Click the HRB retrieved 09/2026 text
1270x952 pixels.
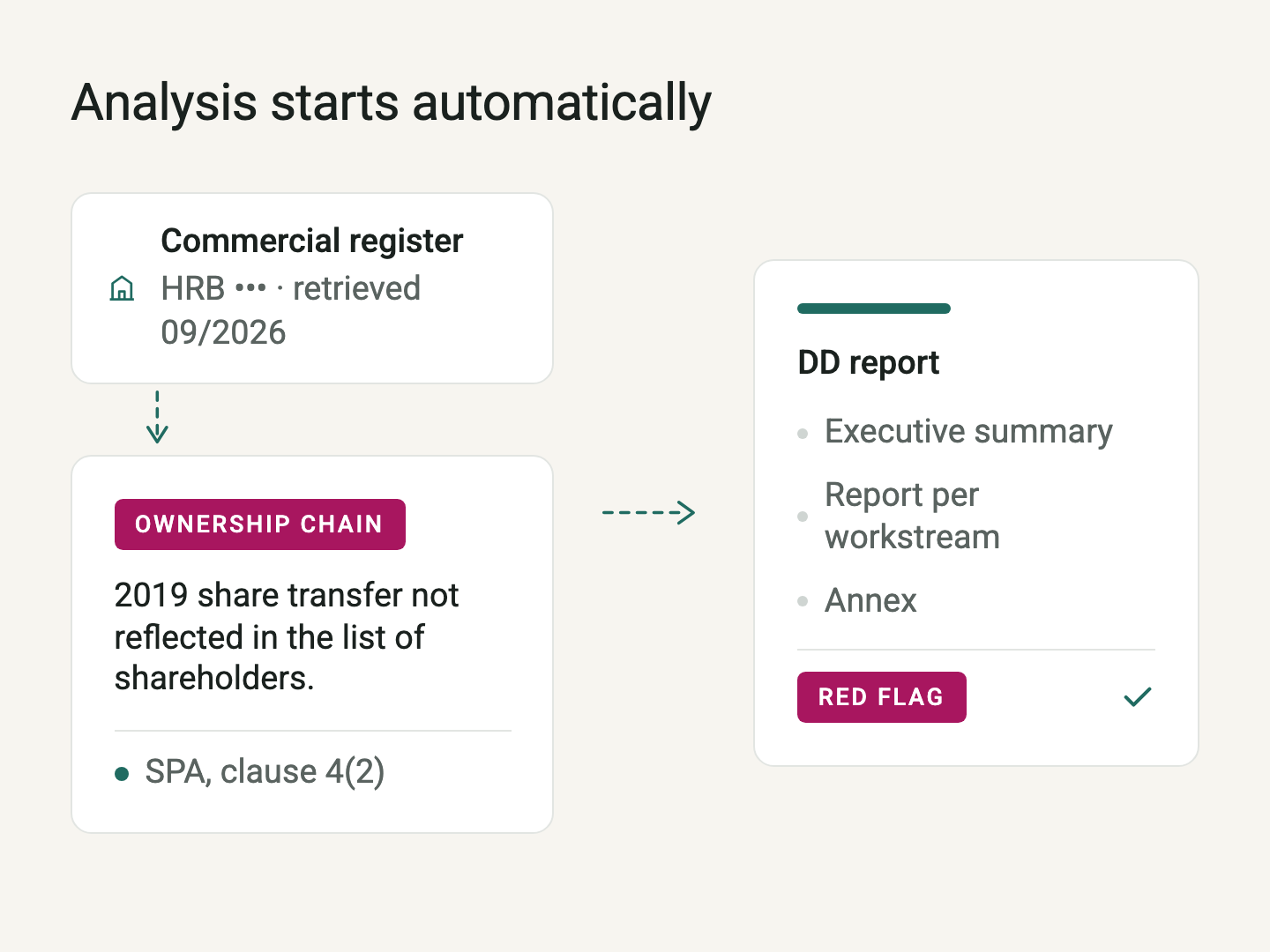[x=291, y=310]
